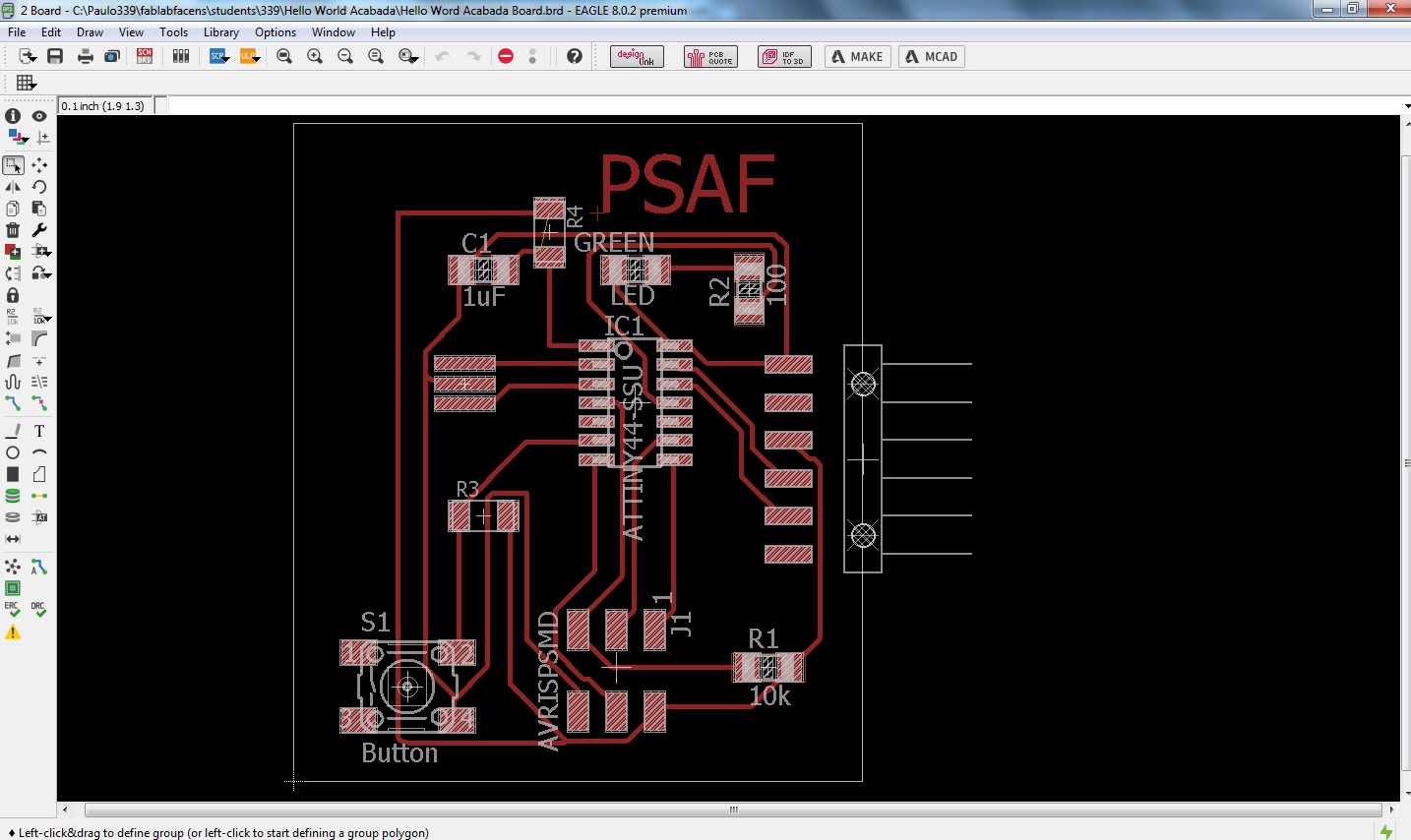The height and width of the screenshot is (840, 1411).
Task: Open the Options menu
Action: [276, 32]
